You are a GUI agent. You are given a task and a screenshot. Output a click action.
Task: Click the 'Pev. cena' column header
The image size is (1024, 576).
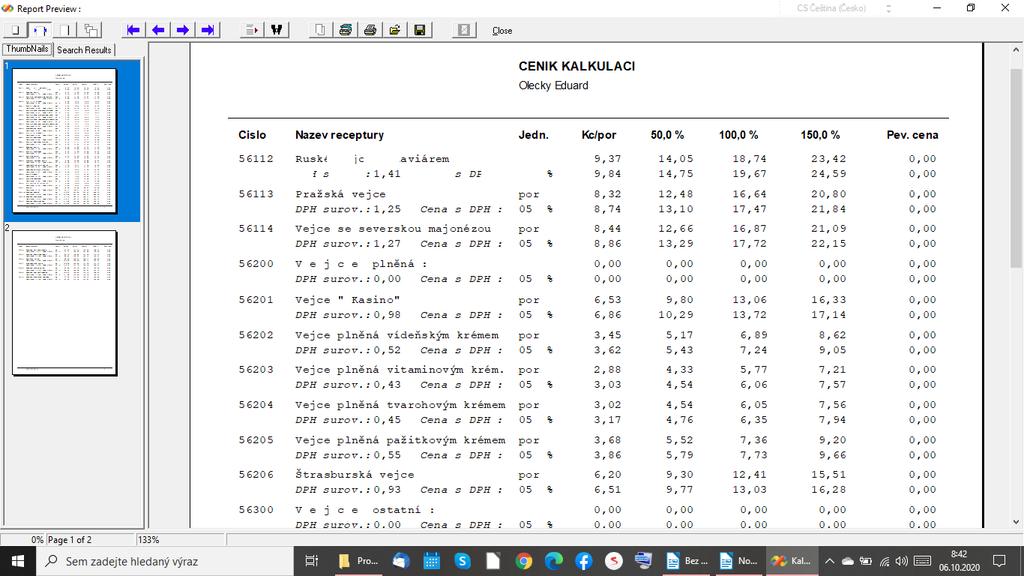[x=912, y=135]
